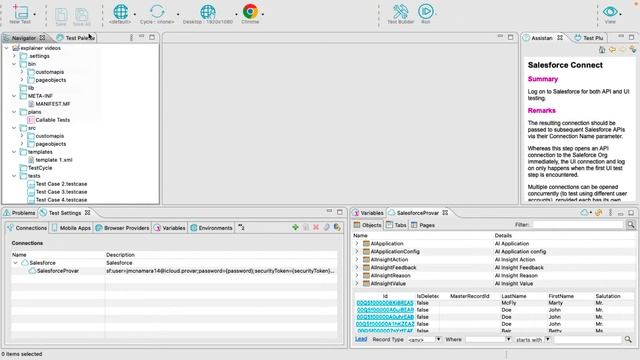Screen dimensions: 640x360
Task: Open the default environment selector globe
Action: point(120,12)
